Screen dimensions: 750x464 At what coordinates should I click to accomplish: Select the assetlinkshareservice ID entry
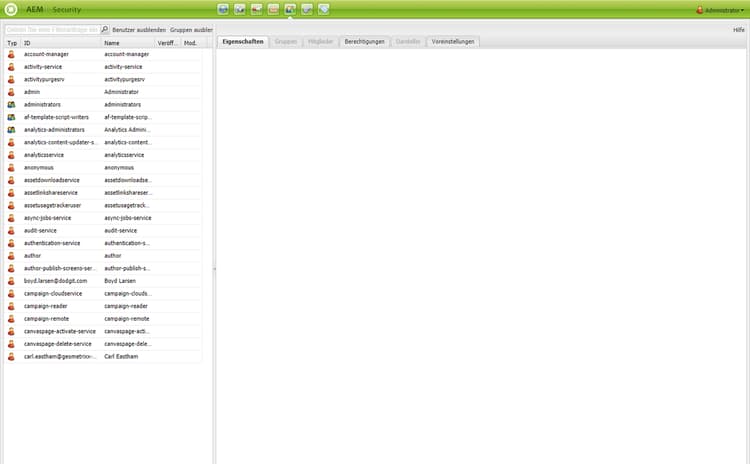(x=51, y=193)
